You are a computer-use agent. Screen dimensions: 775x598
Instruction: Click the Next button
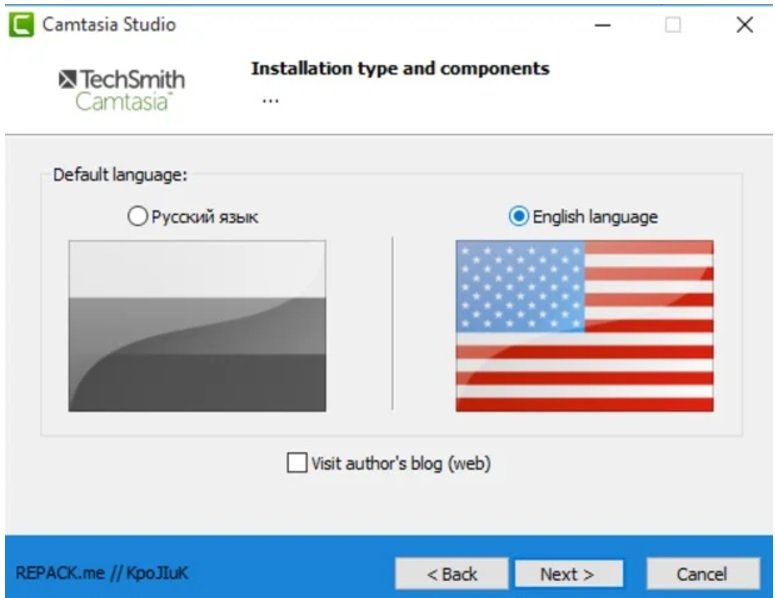pyautogui.click(x=569, y=574)
